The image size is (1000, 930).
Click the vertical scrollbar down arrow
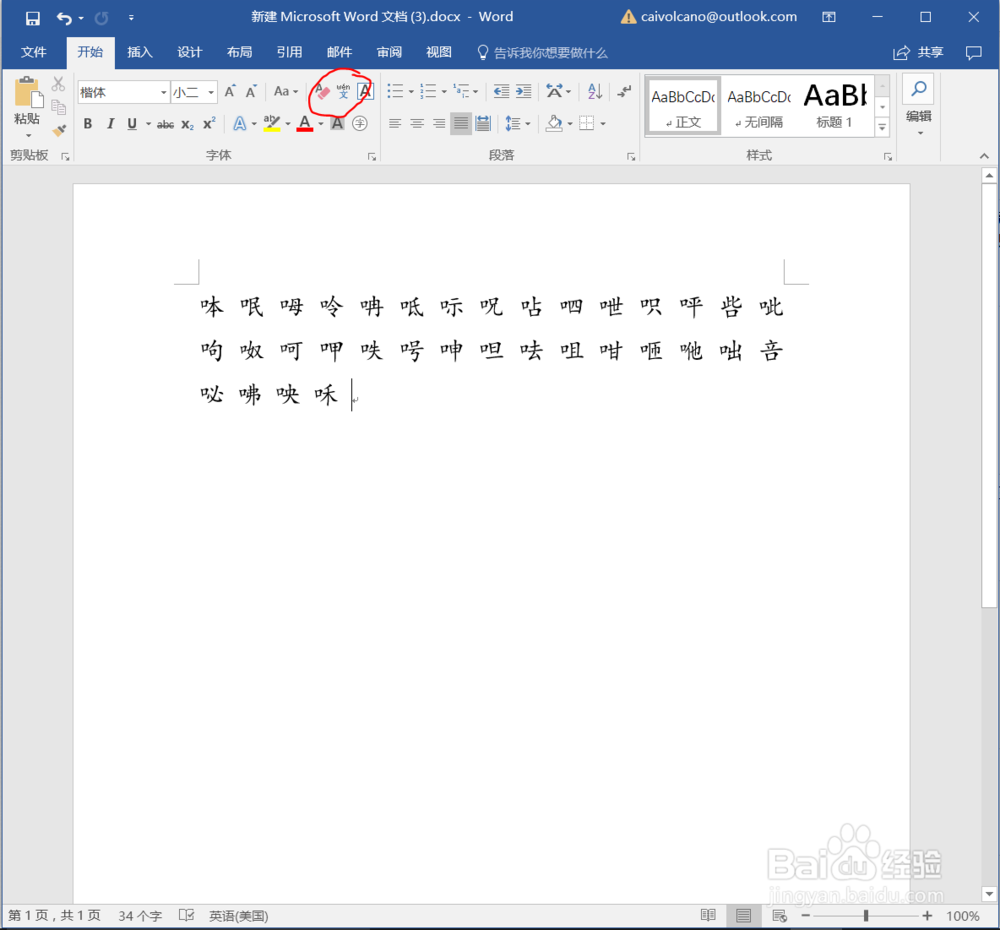989,894
